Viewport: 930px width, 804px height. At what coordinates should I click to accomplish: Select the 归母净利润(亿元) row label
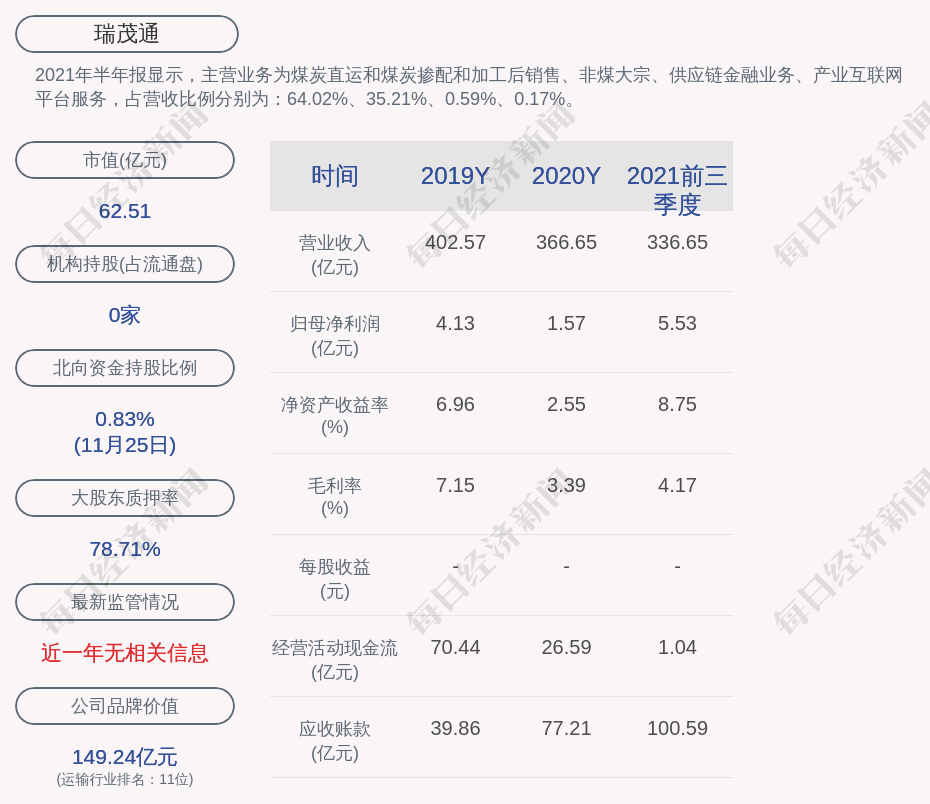tap(334, 336)
